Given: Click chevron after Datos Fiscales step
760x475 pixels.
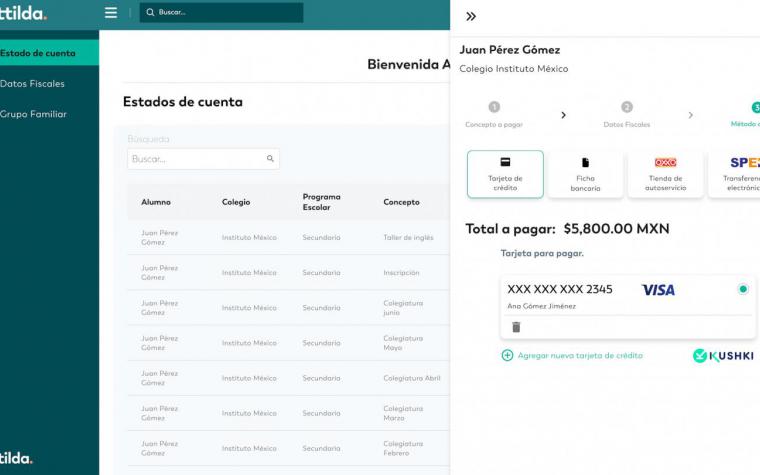Looking at the screenshot, I should point(691,115).
